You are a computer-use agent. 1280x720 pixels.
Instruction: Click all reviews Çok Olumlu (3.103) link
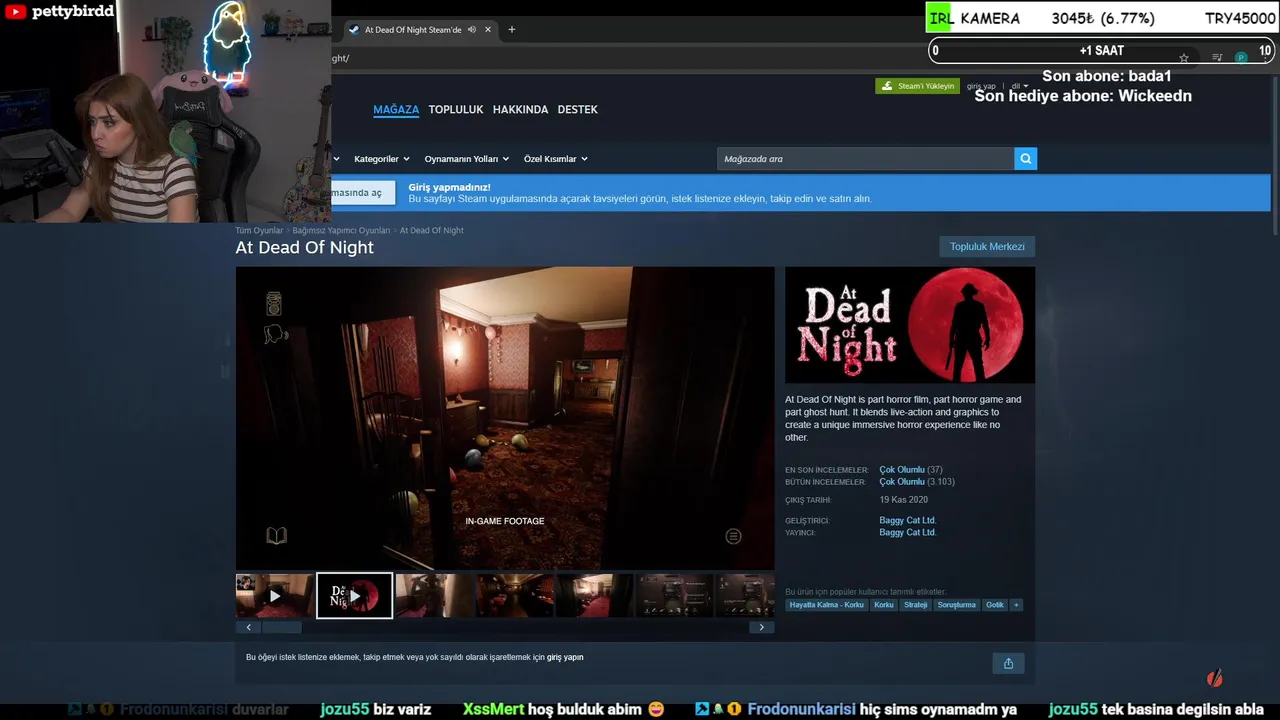[917, 482]
